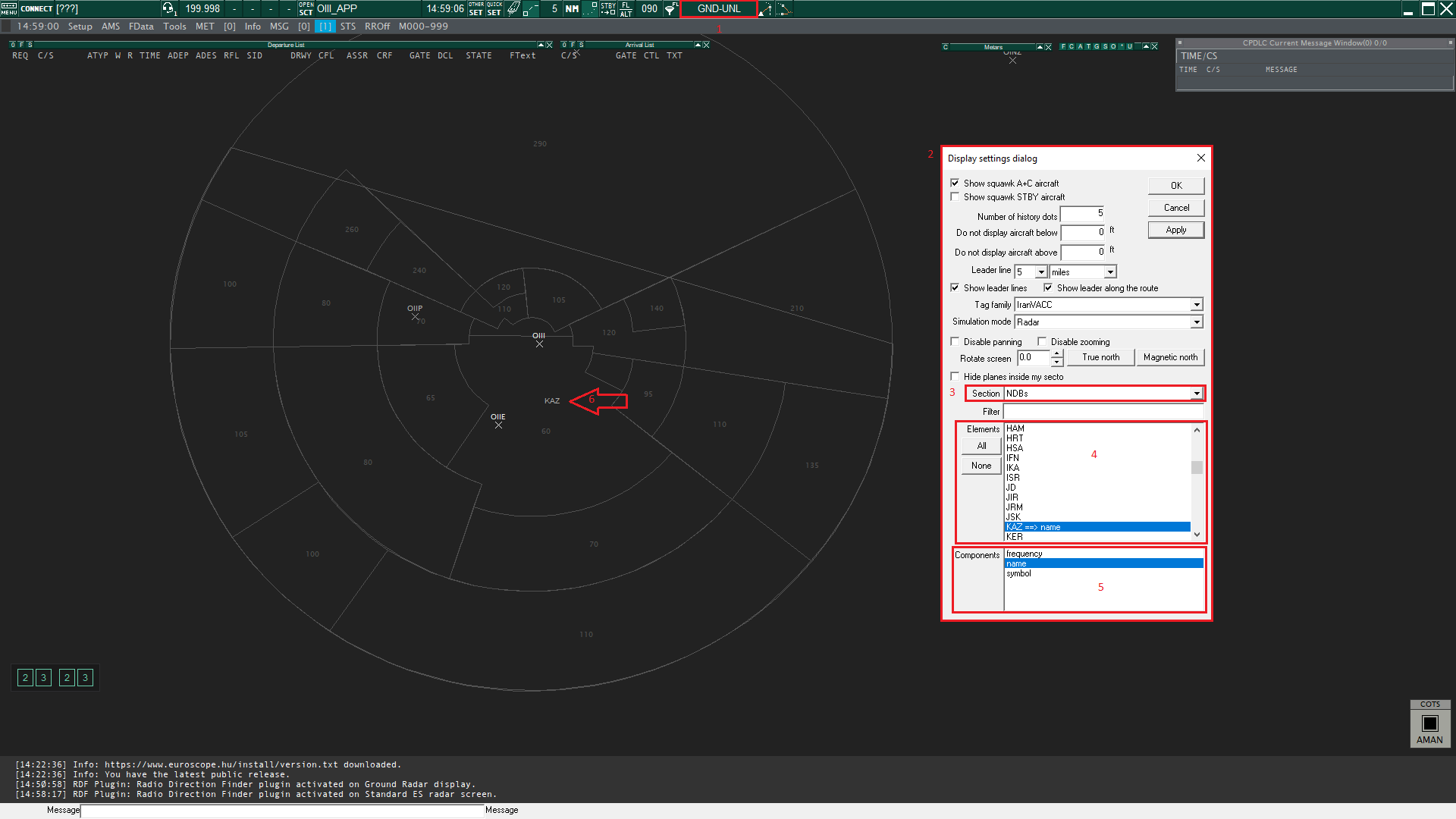1456x819 pixels.
Task: Enable Disable zooming checkbox
Action: click(1042, 341)
